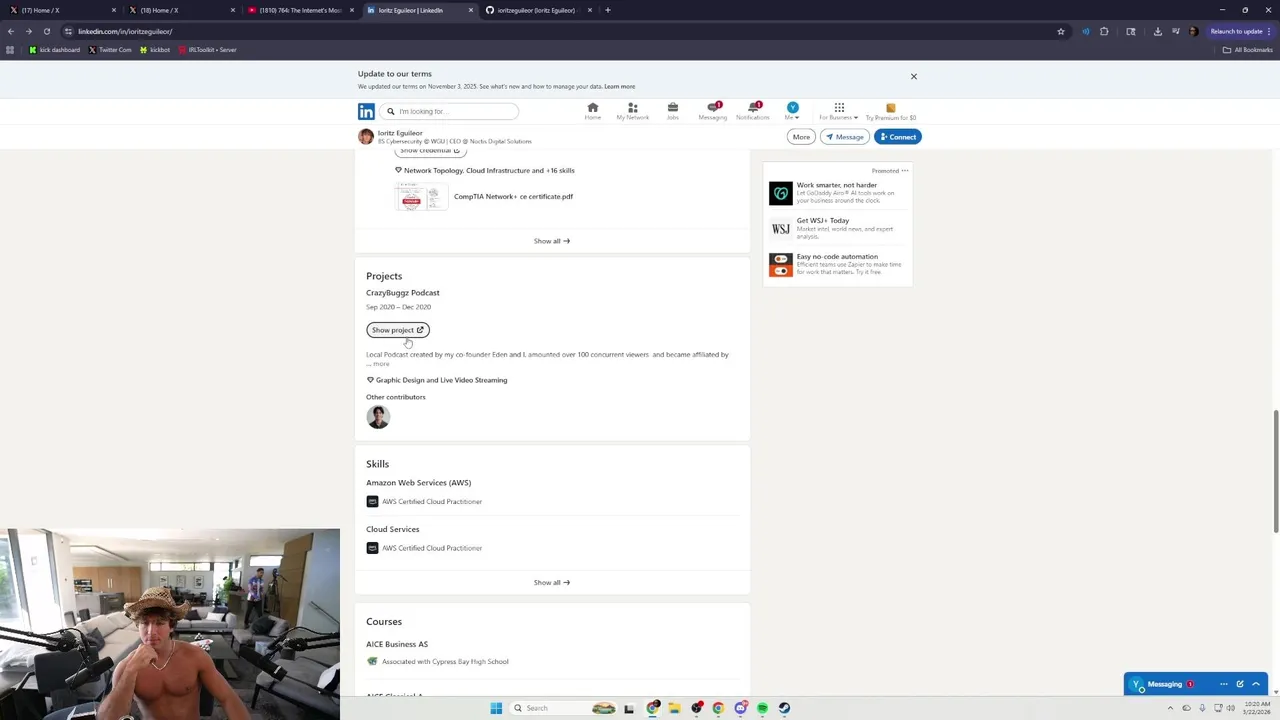Switch to the YouTube 764 tab
The height and width of the screenshot is (720, 1280).
point(300,10)
